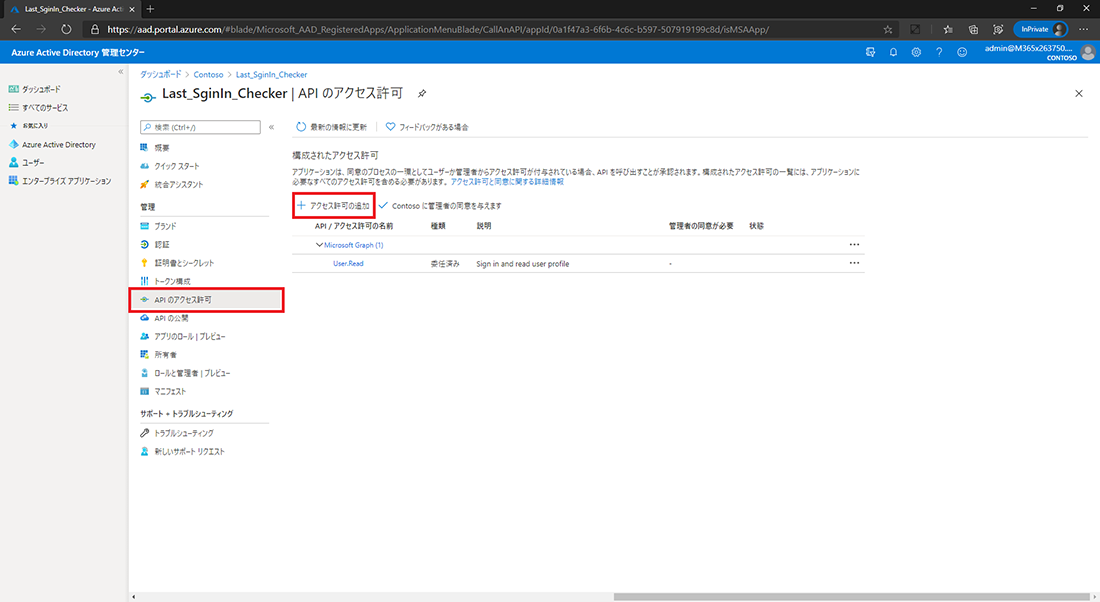Close the API のアクセス許可 blade
This screenshot has height=602, width=1100.
tap(1079, 93)
